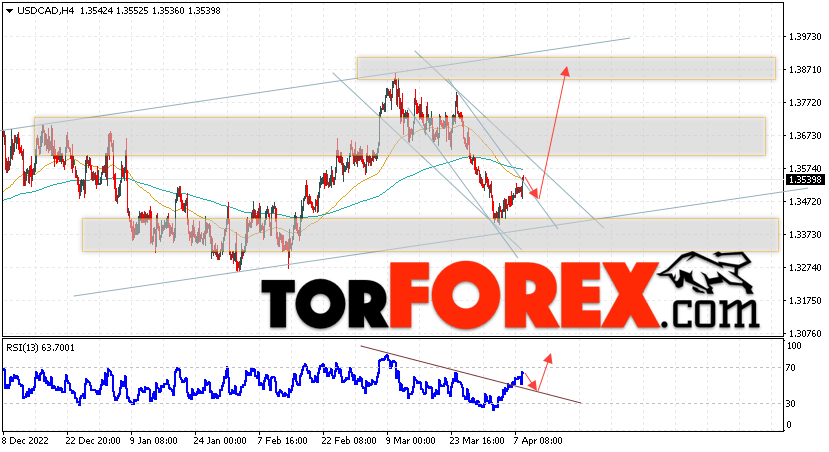This screenshot has height=452, width=829.
Task: Click the 9 Mar 00:00 time label
Action: [411, 440]
